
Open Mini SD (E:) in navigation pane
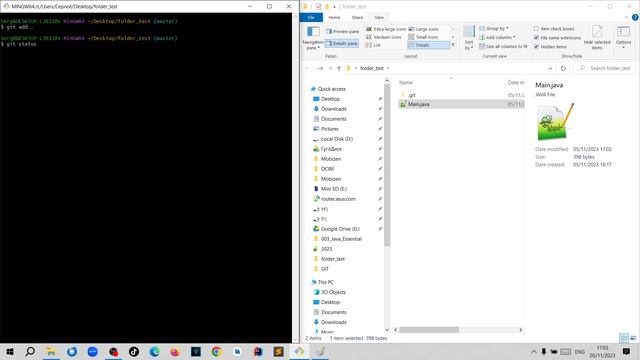pyautogui.click(x=333, y=189)
